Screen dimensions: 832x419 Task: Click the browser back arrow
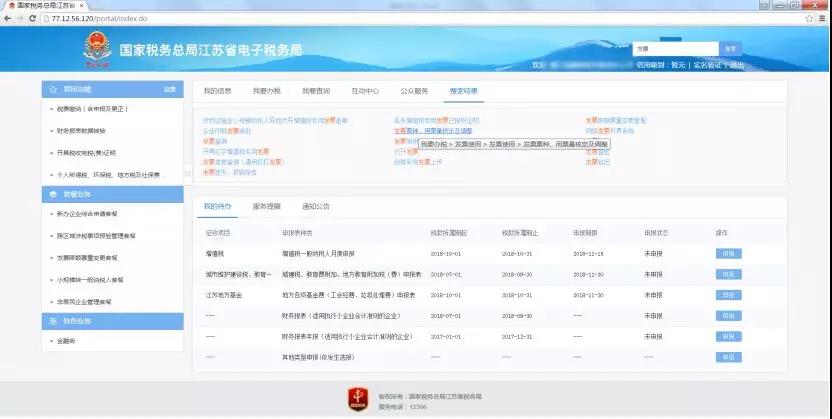8,18
